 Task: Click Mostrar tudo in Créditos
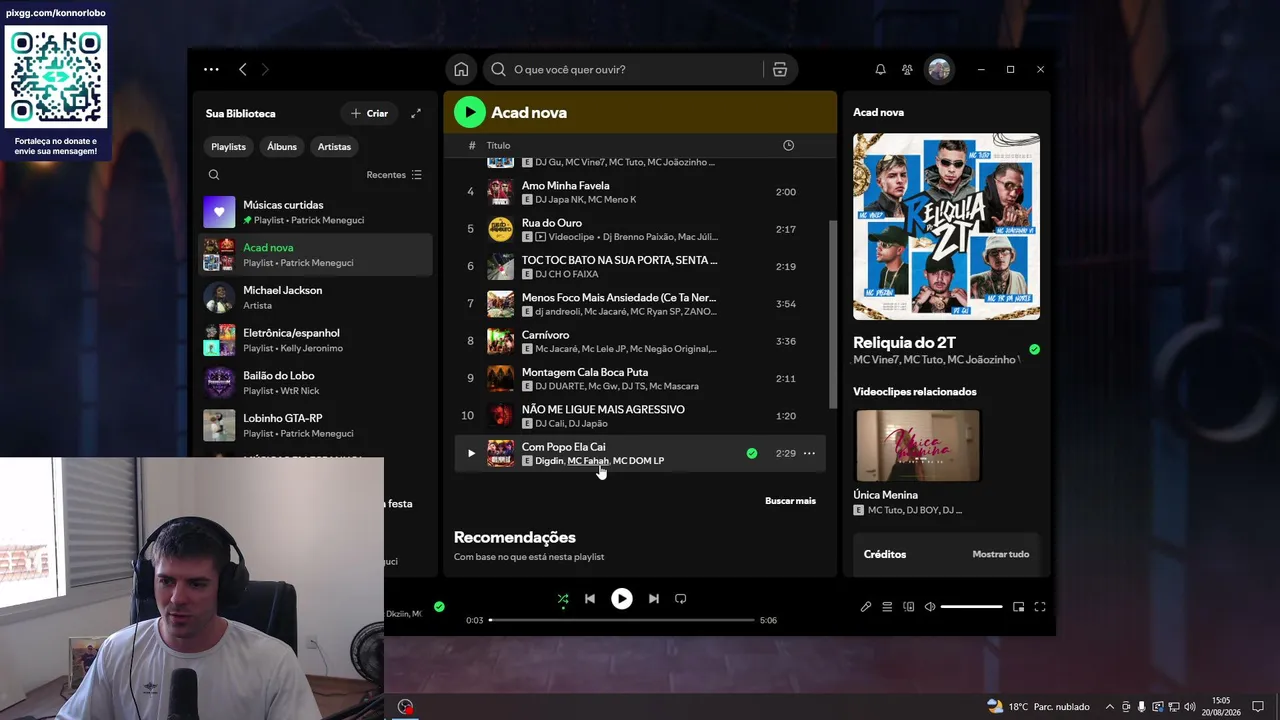coord(1000,554)
